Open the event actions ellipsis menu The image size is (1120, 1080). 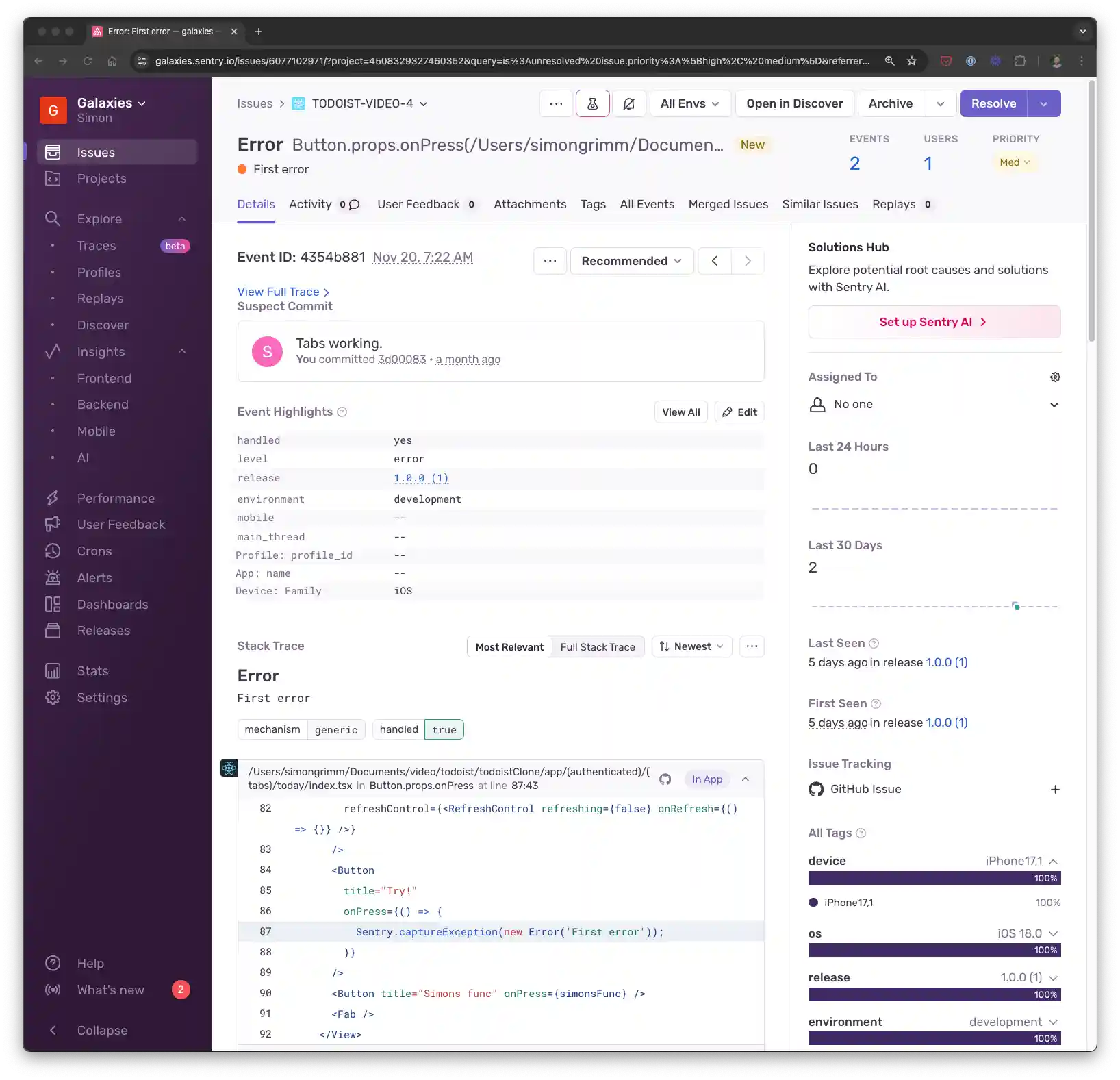tap(550, 261)
